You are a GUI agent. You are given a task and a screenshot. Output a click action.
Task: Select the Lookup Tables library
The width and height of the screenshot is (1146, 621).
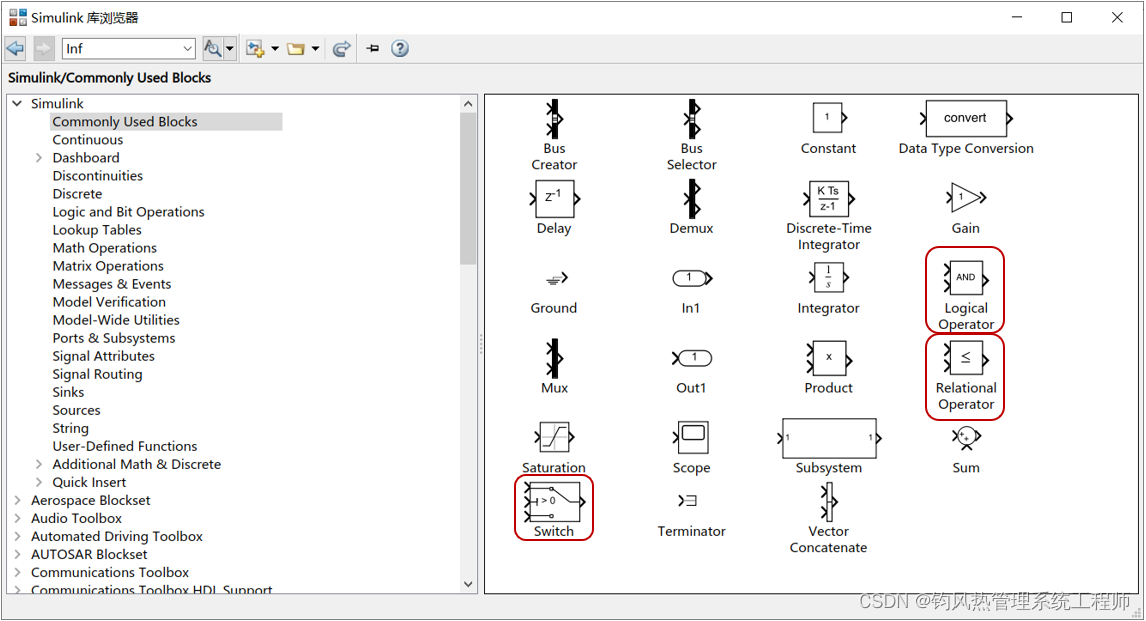96,230
